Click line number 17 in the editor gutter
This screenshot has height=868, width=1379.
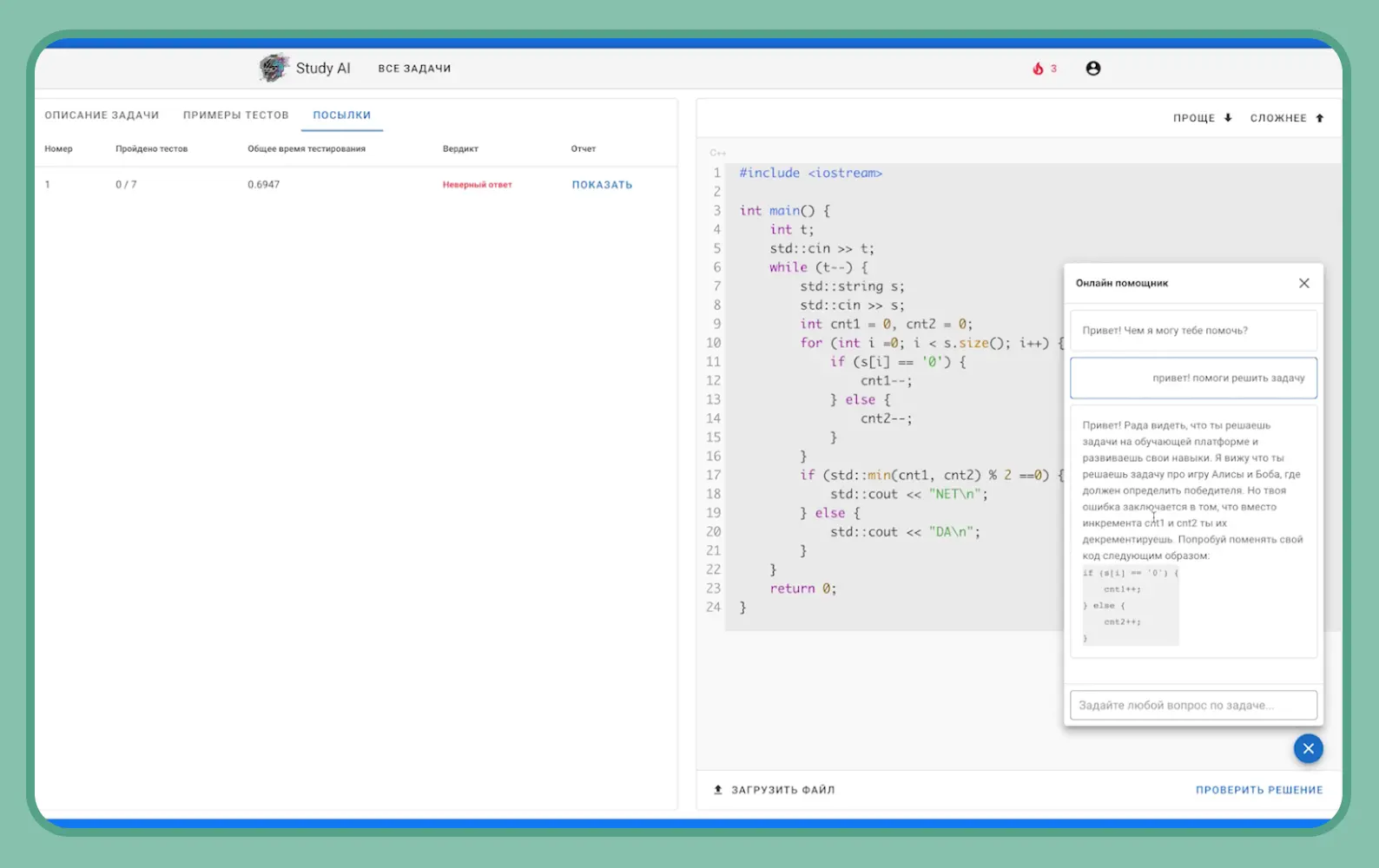(x=713, y=475)
